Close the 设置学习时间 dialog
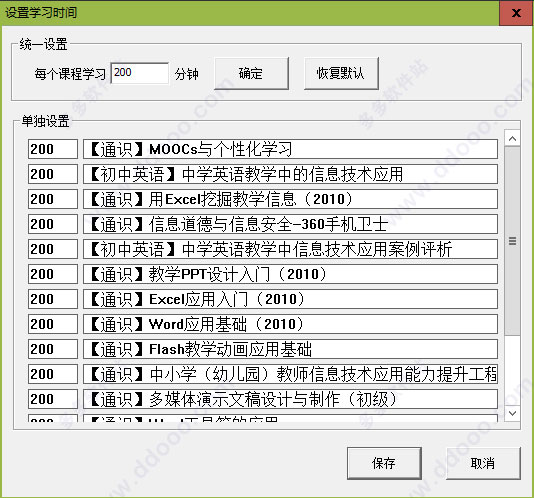Viewport: 534px width, 498px height. [x=516, y=13]
